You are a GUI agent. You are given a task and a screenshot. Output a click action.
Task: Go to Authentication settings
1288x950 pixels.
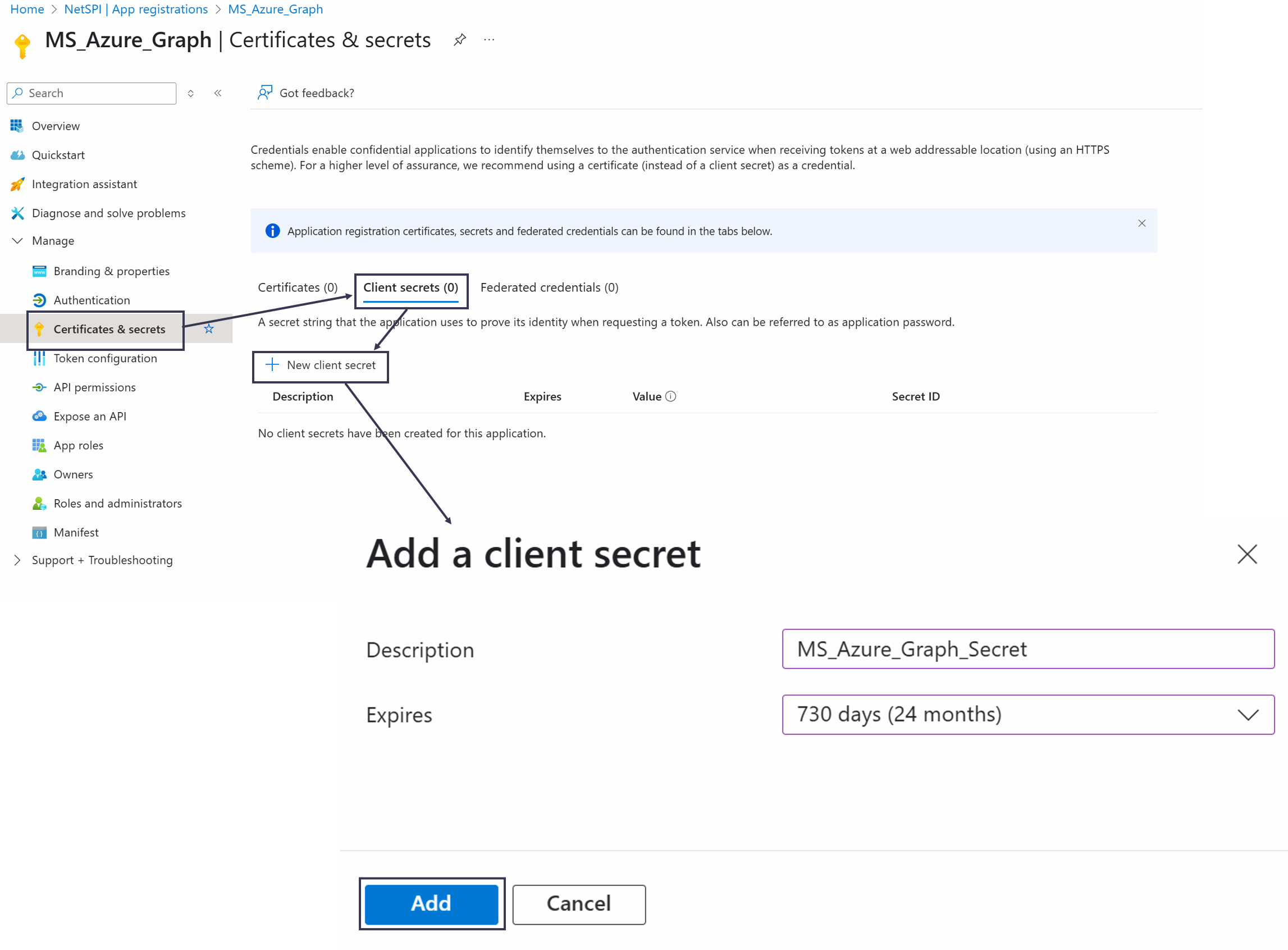pyautogui.click(x=92, y=300)
